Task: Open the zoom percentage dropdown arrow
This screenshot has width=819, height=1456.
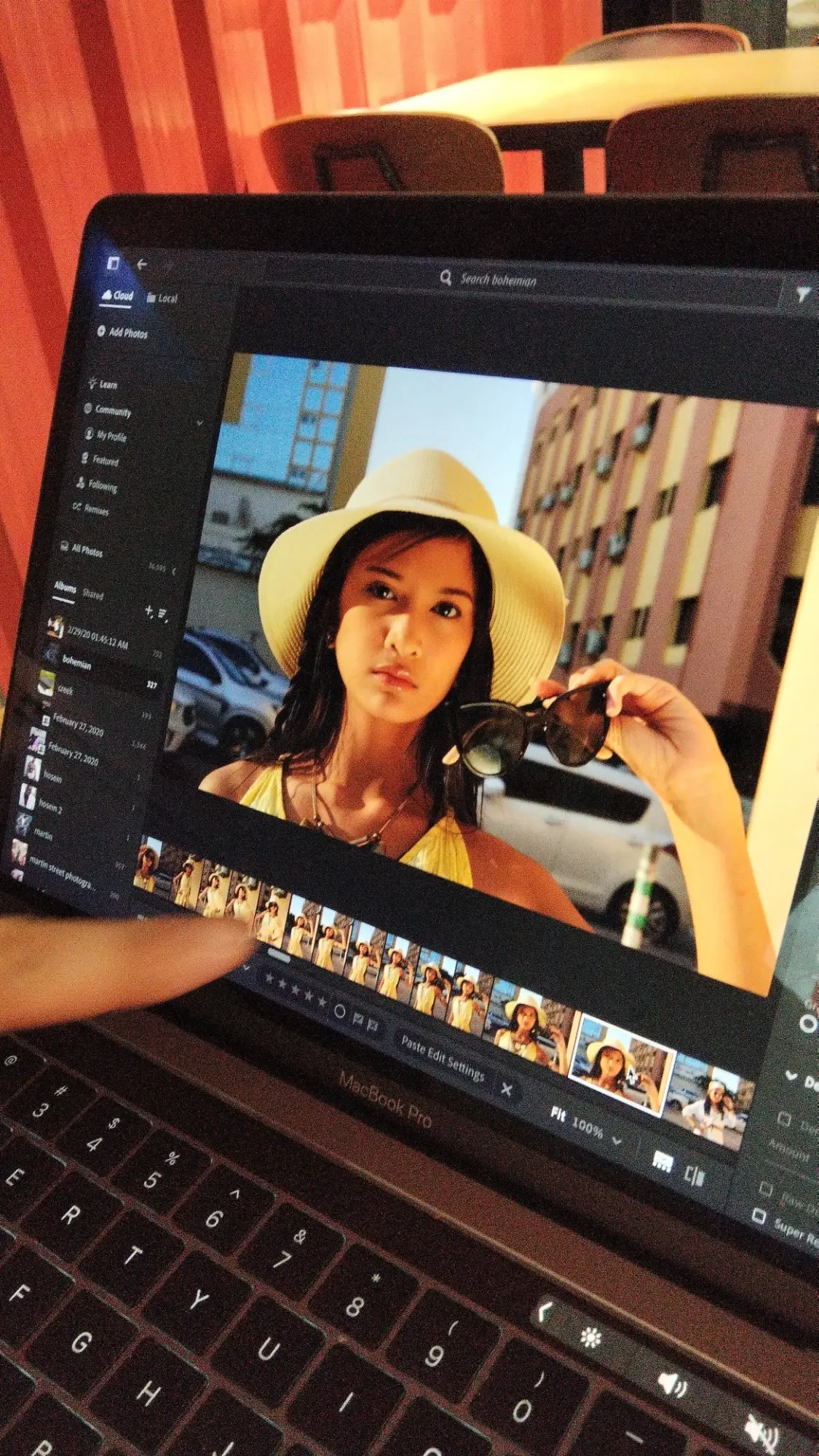Action: pos(617,1141)
